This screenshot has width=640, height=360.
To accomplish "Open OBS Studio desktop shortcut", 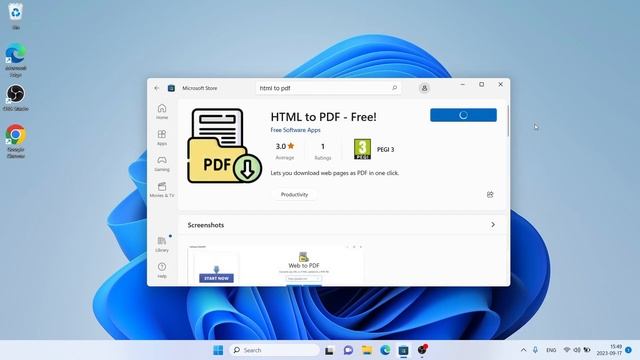I will [16, 98].
